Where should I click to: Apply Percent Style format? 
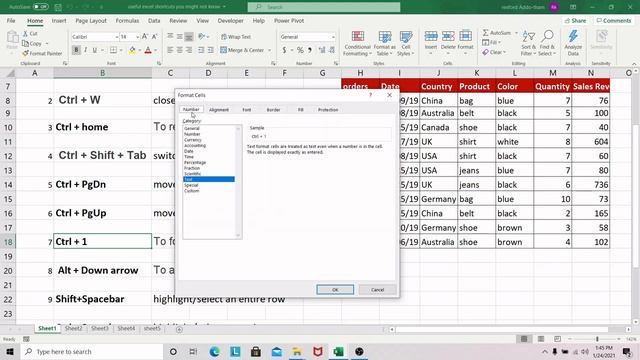[300, 50]
